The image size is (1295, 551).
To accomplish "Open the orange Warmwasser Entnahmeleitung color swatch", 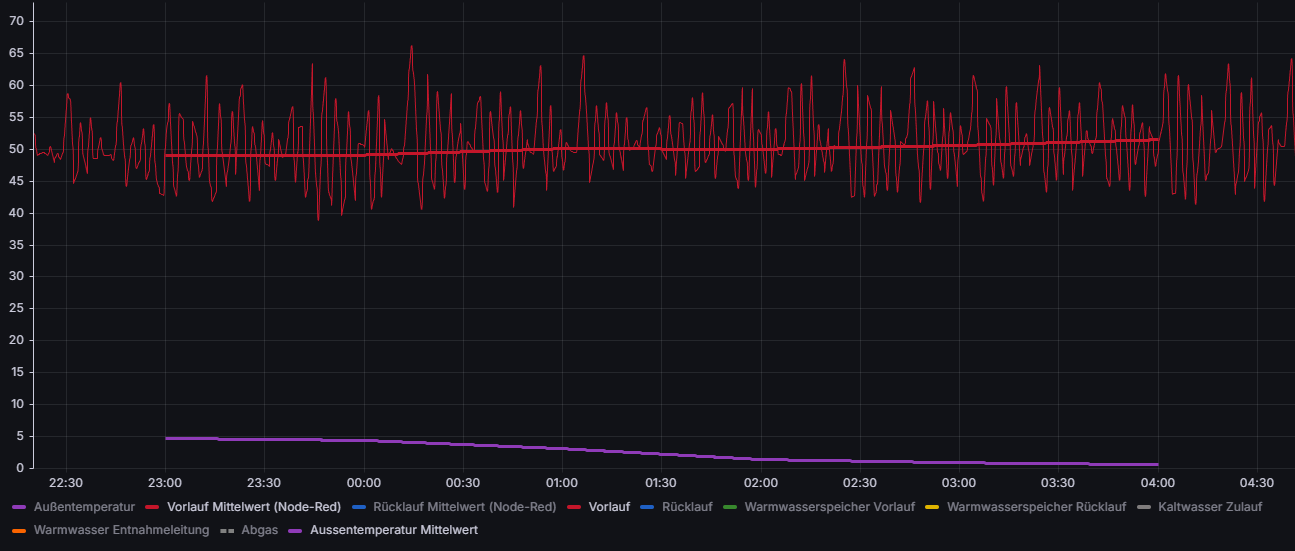I will click(19, 530).
